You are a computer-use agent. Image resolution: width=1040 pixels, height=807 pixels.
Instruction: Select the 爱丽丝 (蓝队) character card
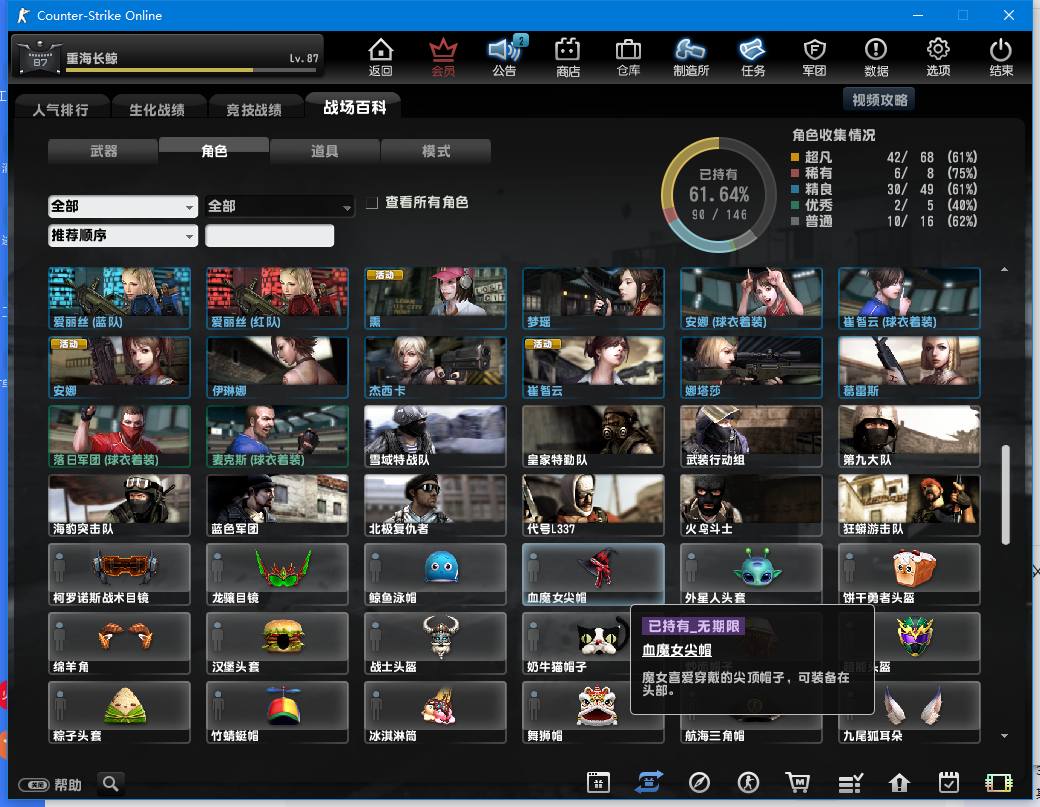pyautogui.click(x=119, y=298)
